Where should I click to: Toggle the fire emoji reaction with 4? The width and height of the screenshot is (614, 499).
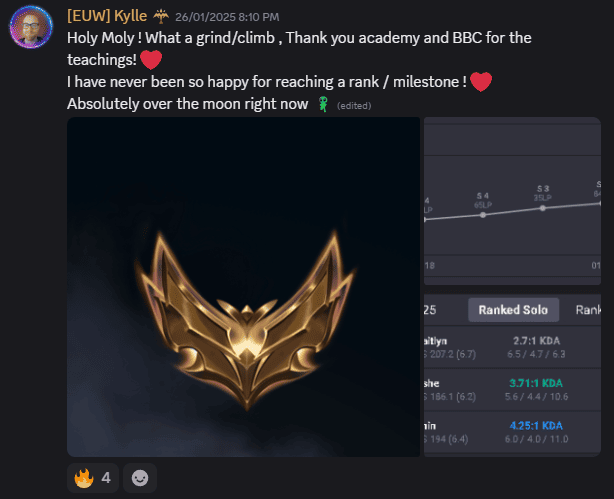[x=93, y=478]
